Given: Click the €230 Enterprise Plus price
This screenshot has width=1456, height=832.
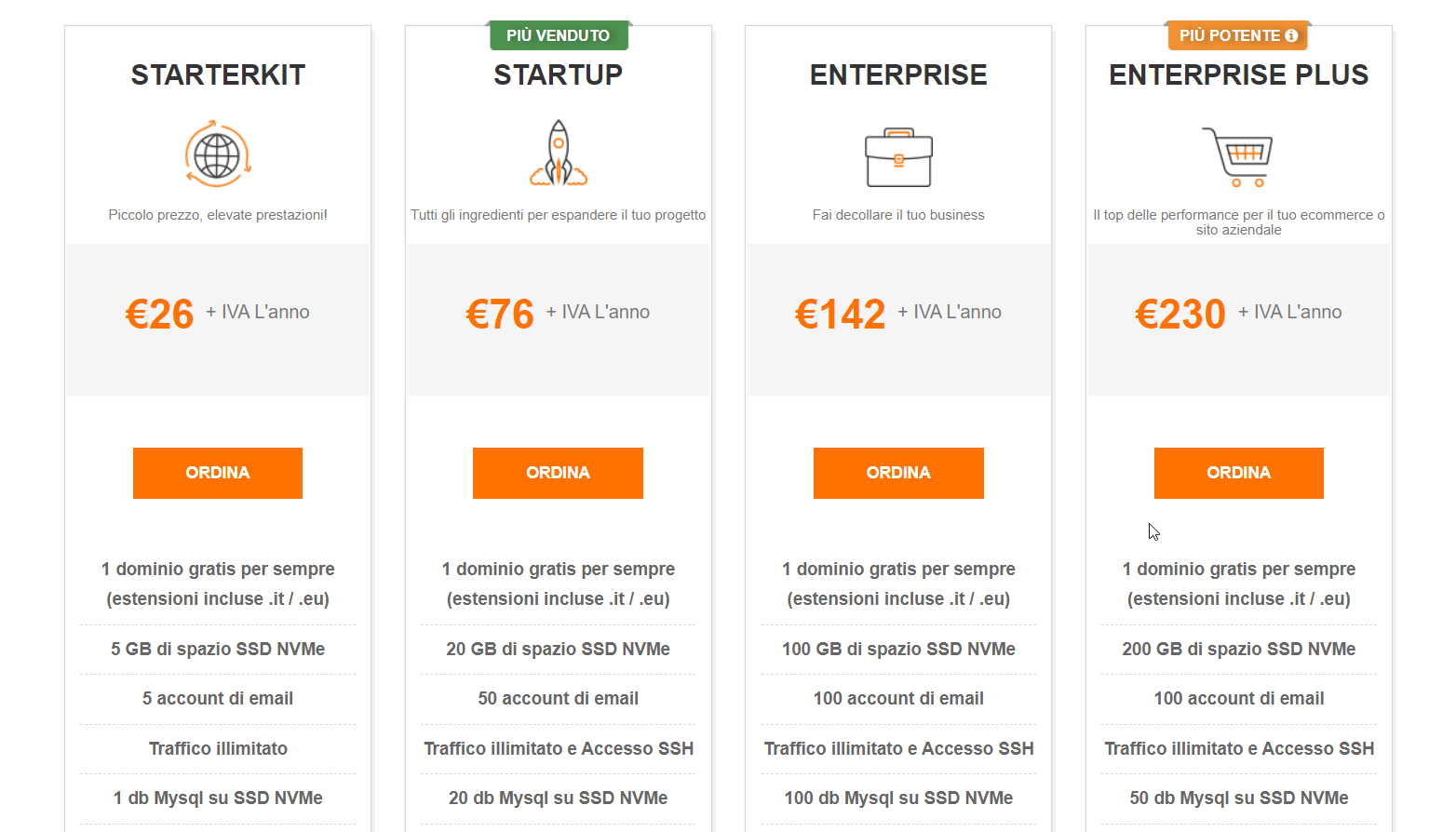Looking at the screenshot, I should (x=1180, y=315).
